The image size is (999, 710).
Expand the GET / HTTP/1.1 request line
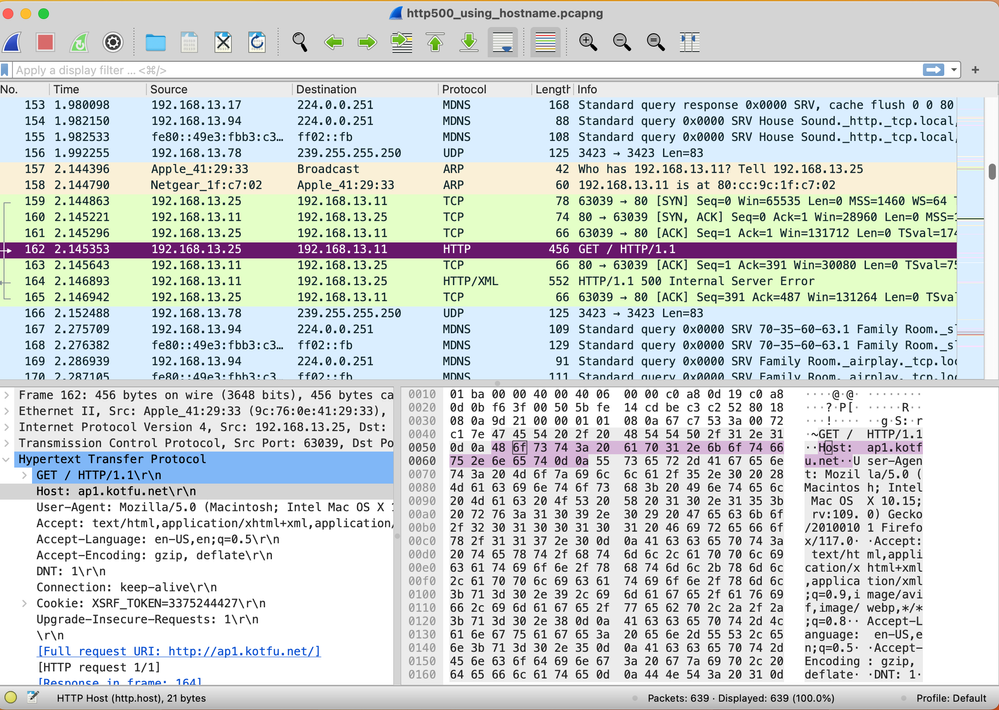tap(24, 475)
